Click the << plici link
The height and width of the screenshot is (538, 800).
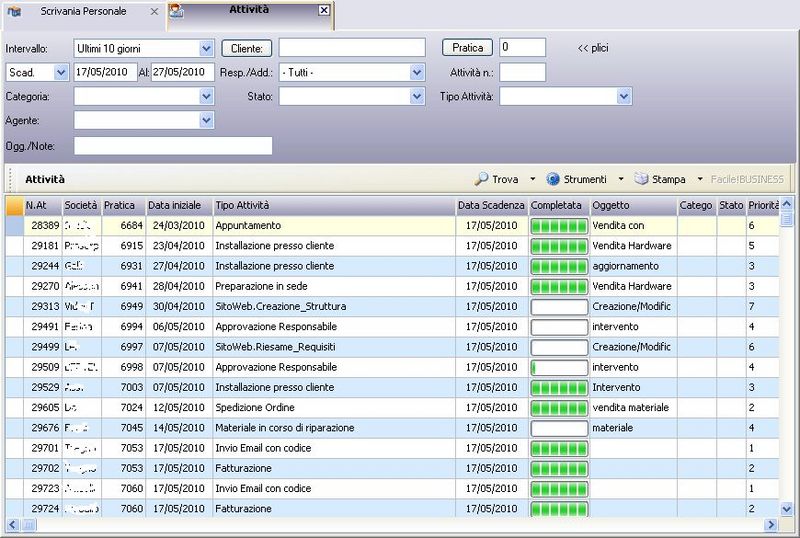pyautogui.click(x=593, y=48)
